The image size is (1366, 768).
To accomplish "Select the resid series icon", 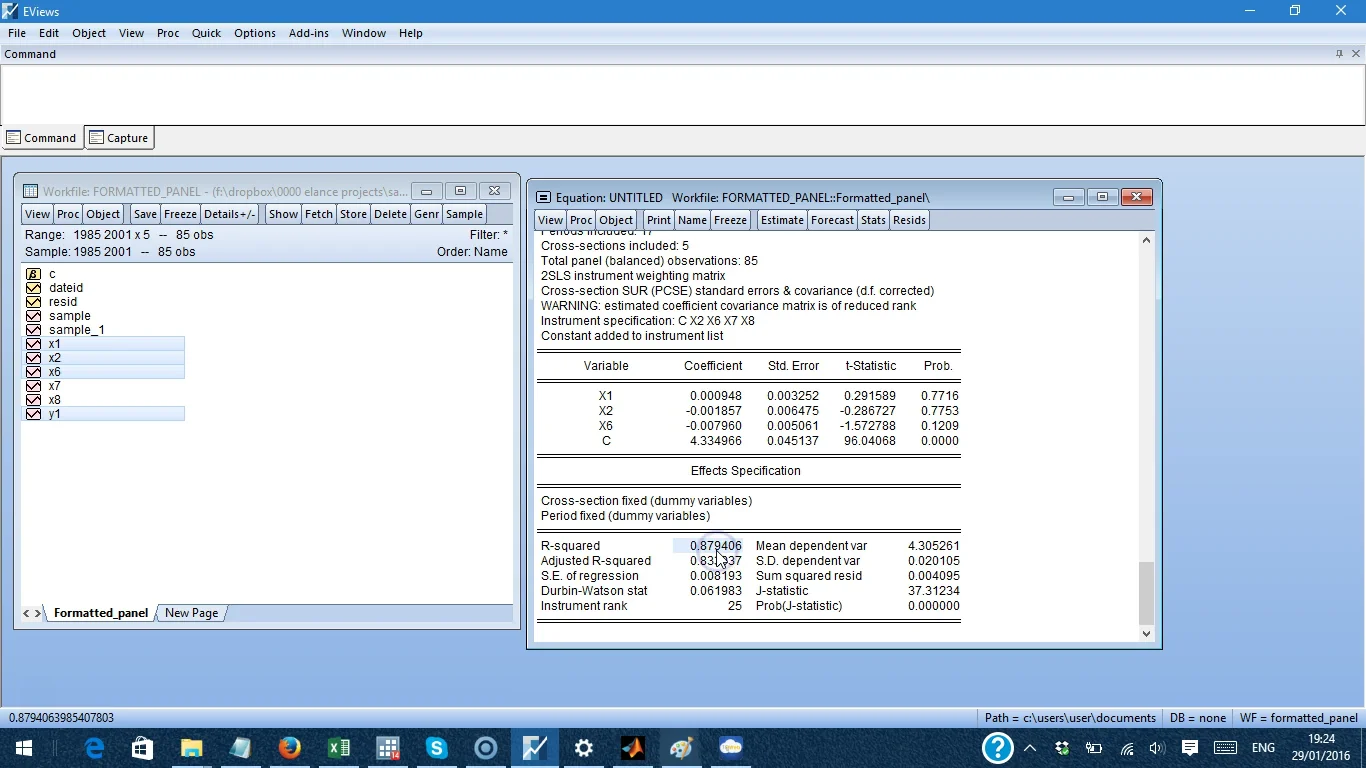I will click(33, 302).
